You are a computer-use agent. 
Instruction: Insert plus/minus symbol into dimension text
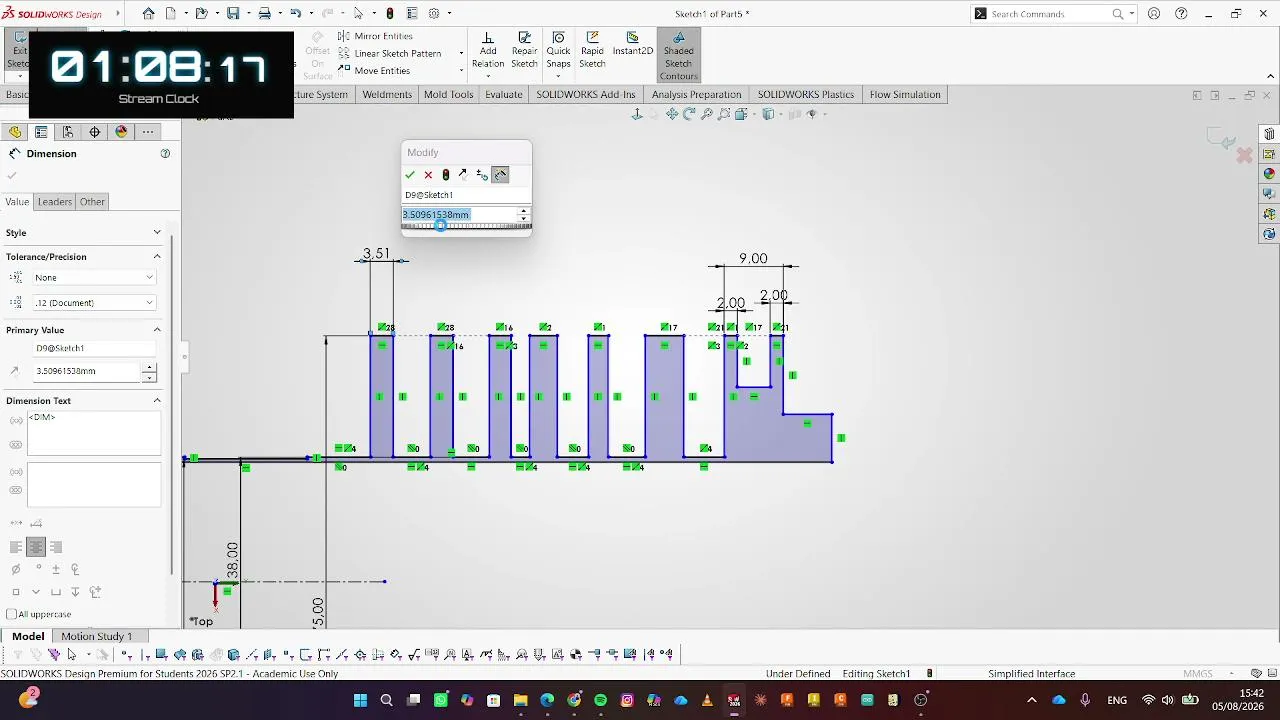coord(56,569)
